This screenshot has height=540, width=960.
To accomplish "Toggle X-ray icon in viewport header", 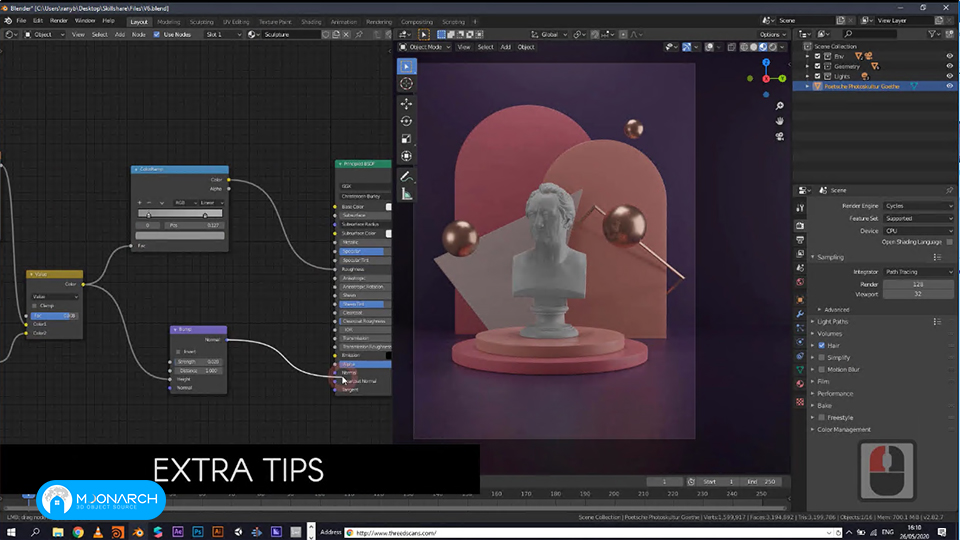I will [732, 47].
